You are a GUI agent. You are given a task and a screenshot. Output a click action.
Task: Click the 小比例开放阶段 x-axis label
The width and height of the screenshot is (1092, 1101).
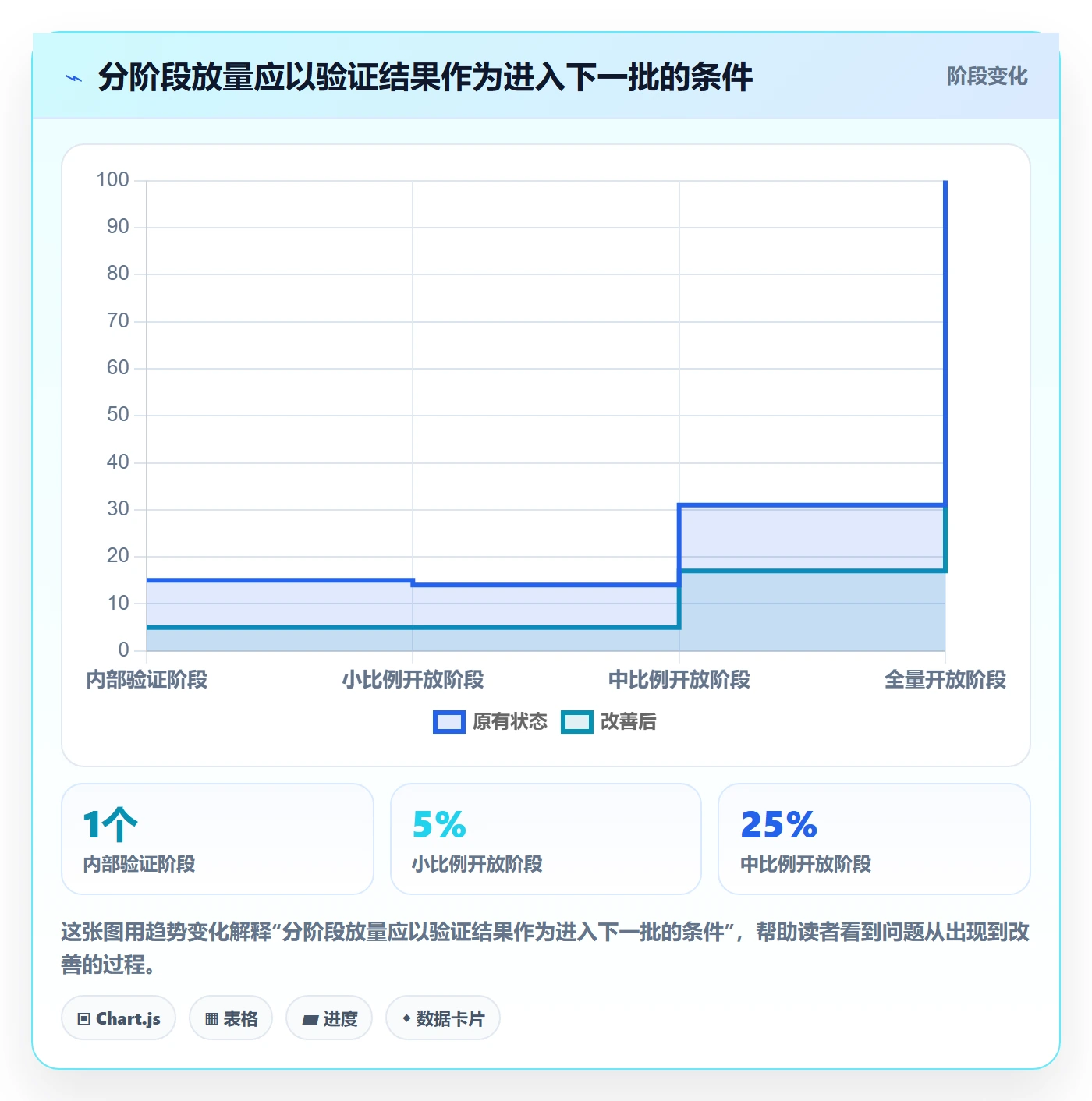(x=413, y=680)
